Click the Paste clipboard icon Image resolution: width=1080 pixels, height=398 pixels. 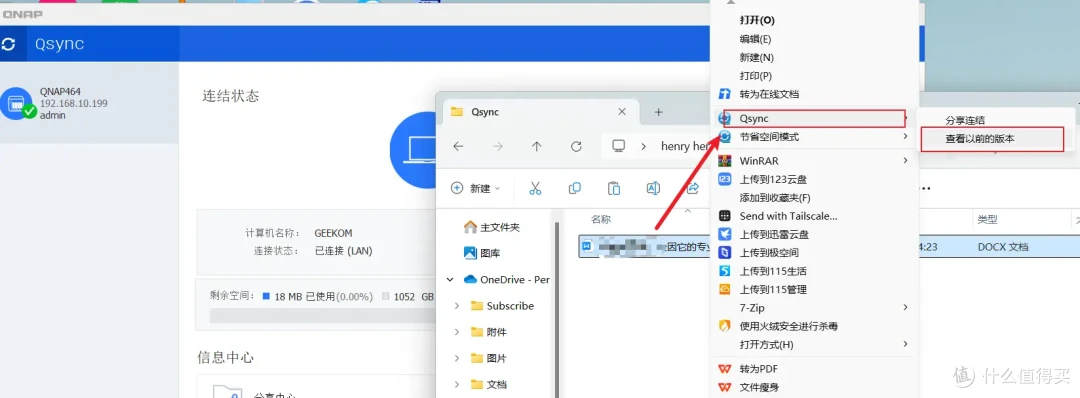(614, 188)
